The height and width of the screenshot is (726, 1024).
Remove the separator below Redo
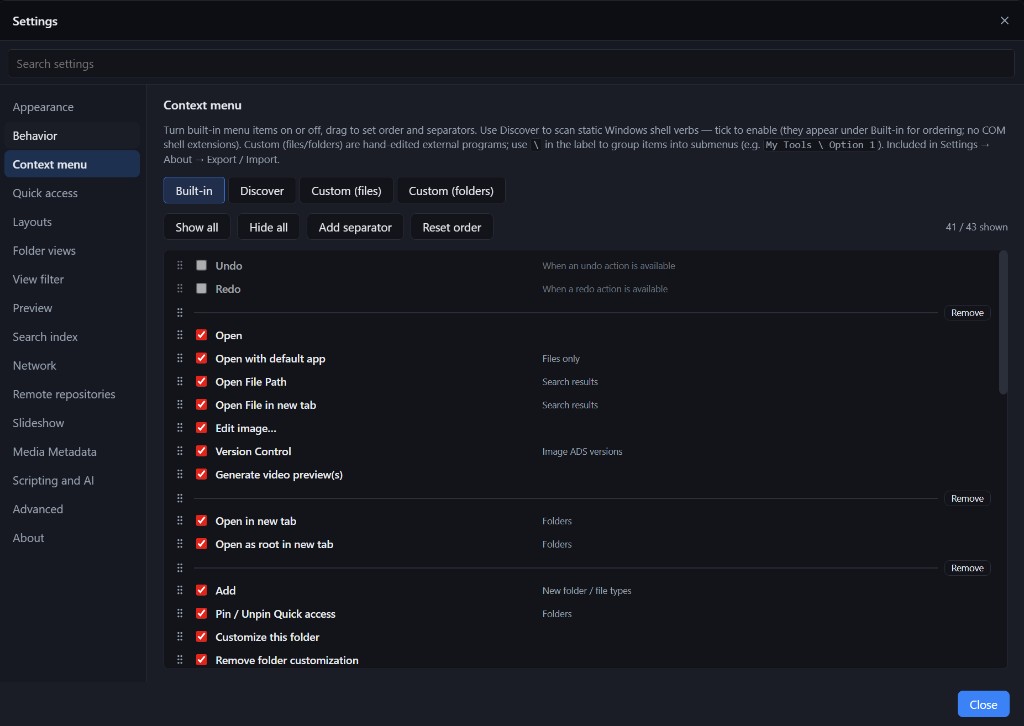(x=967, y=313)
